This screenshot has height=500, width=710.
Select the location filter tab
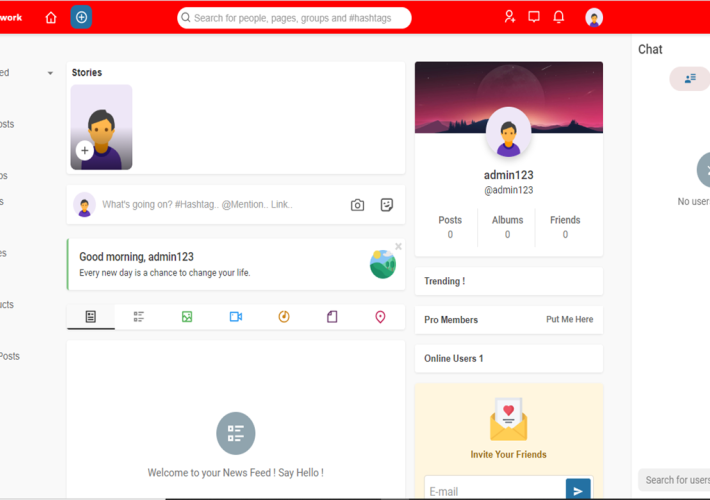(x=380, y=317)
